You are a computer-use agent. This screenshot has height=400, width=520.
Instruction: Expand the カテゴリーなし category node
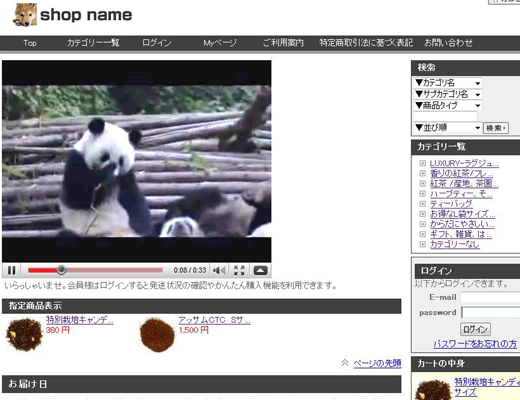(422, 244)
